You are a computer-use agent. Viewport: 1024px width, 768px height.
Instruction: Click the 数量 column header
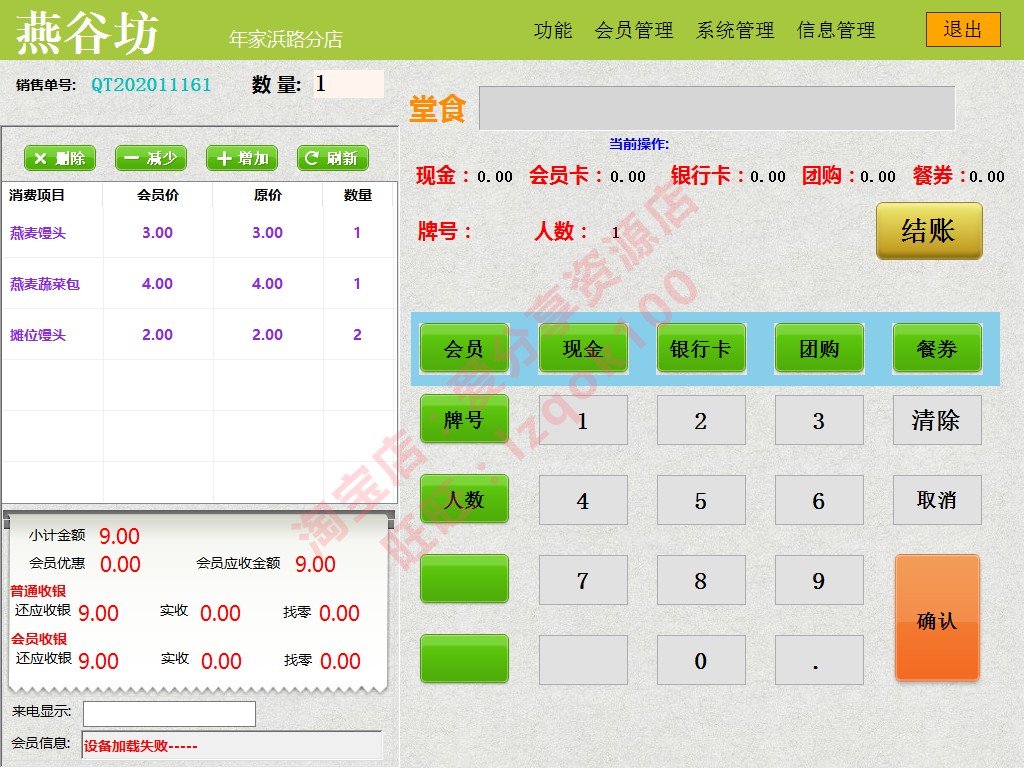click(x=357, y=195)
